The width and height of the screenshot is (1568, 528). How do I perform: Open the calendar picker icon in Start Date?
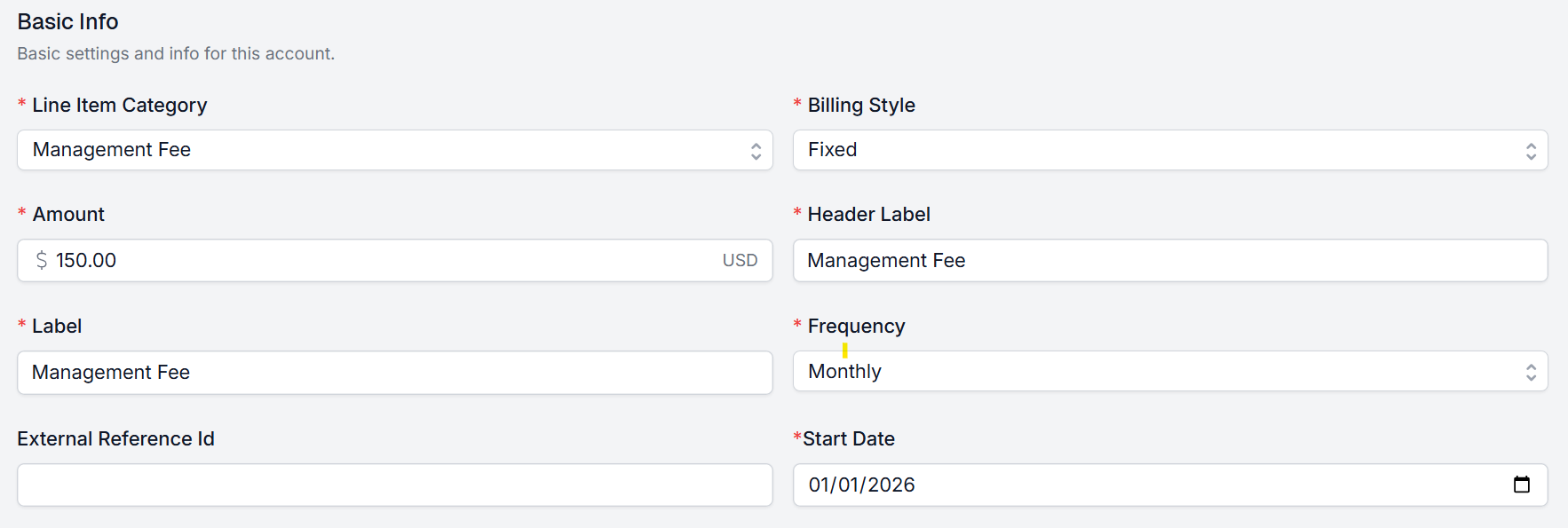coord(1521,485)
